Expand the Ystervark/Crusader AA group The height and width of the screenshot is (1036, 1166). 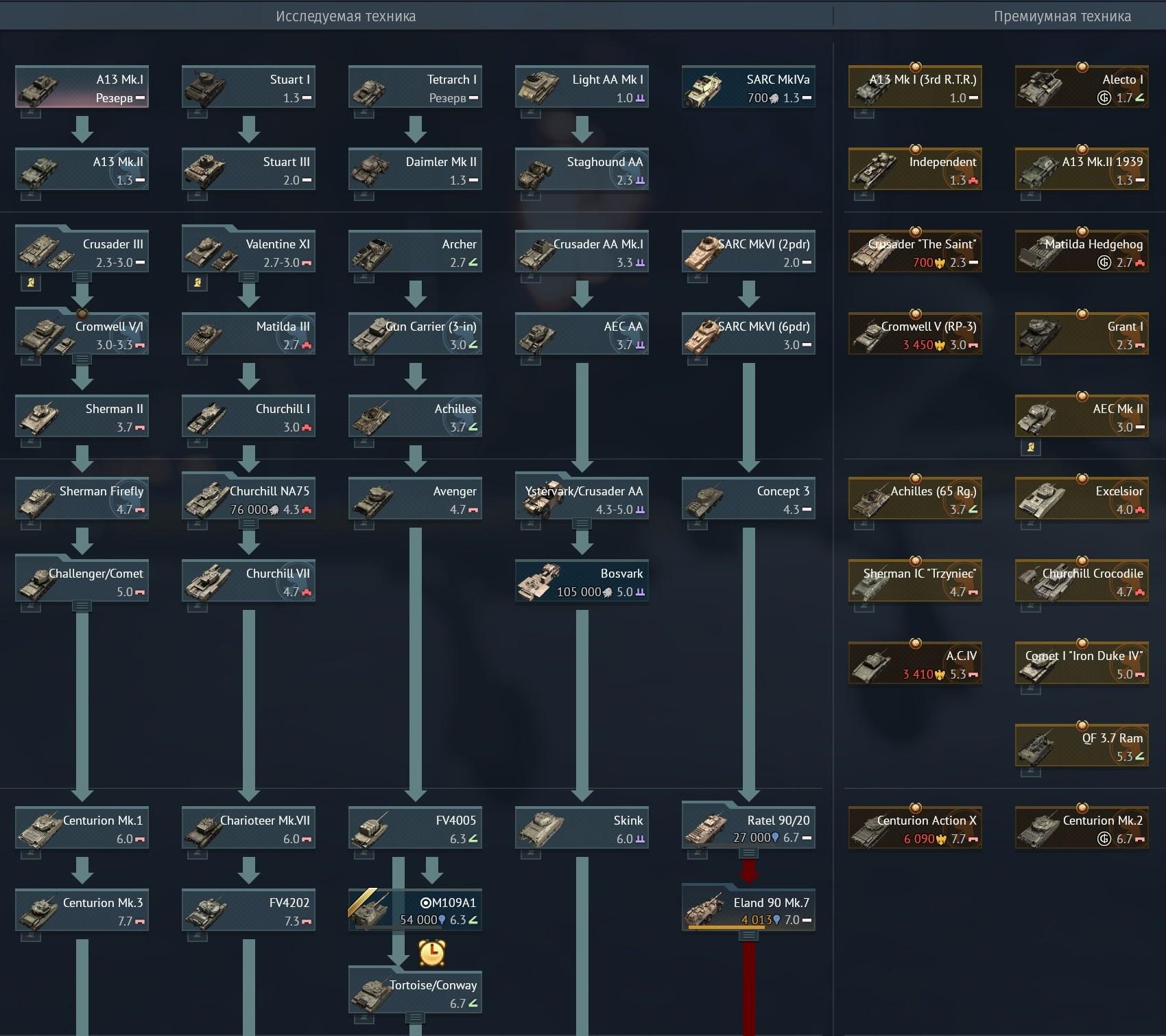582,523
